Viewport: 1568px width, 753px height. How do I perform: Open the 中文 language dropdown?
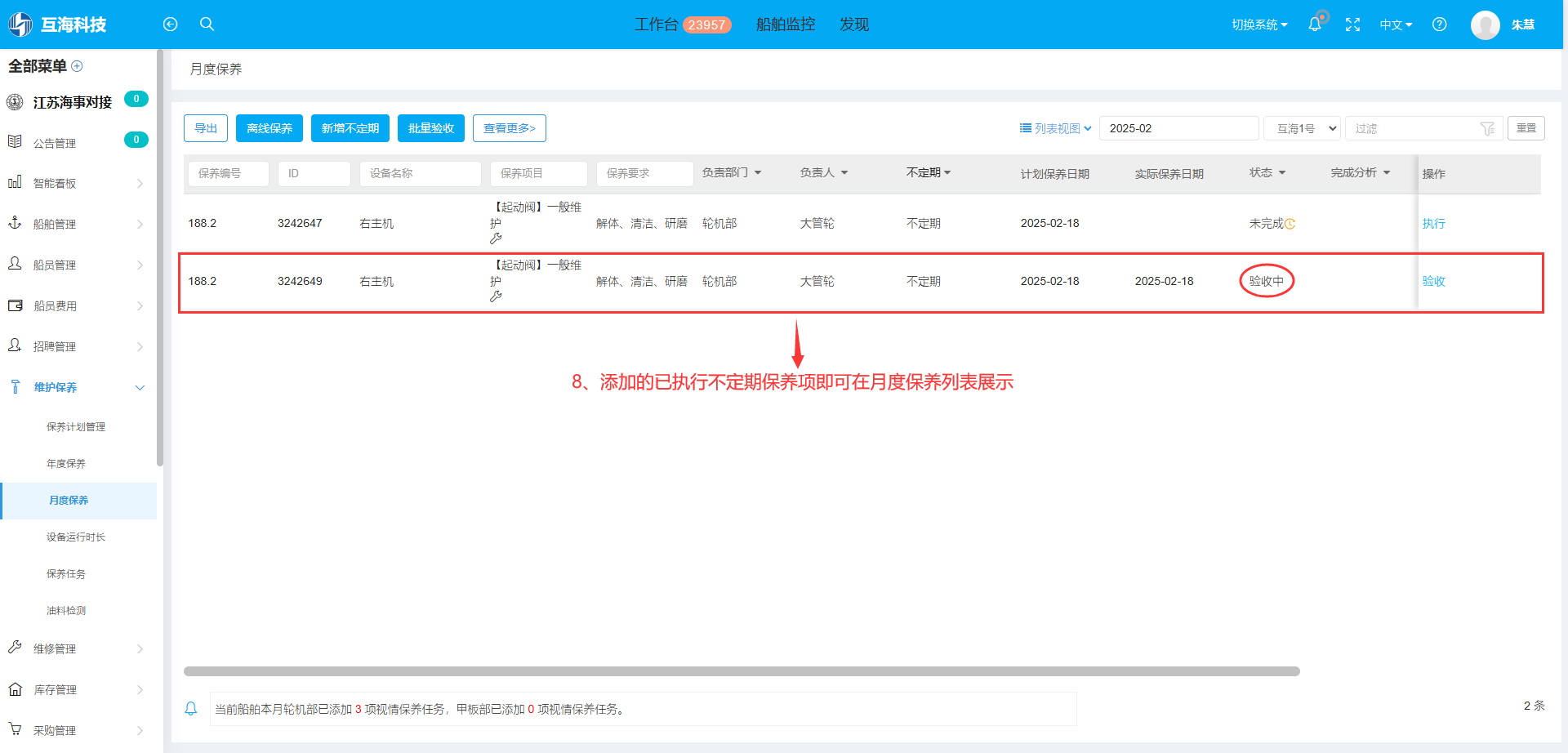(1396, 25)
